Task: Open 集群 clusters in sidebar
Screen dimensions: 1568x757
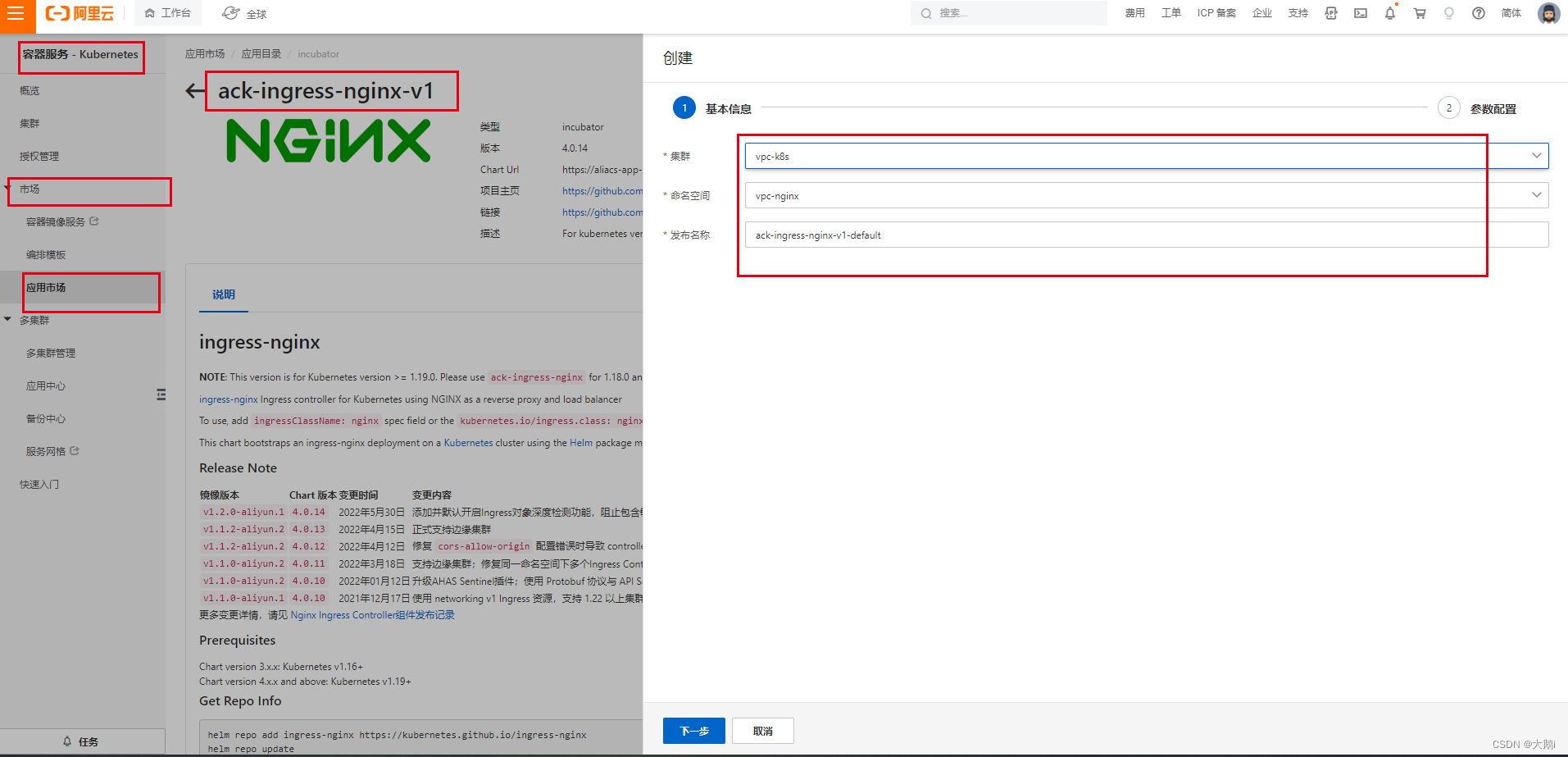Action: [x=30, y=124]
